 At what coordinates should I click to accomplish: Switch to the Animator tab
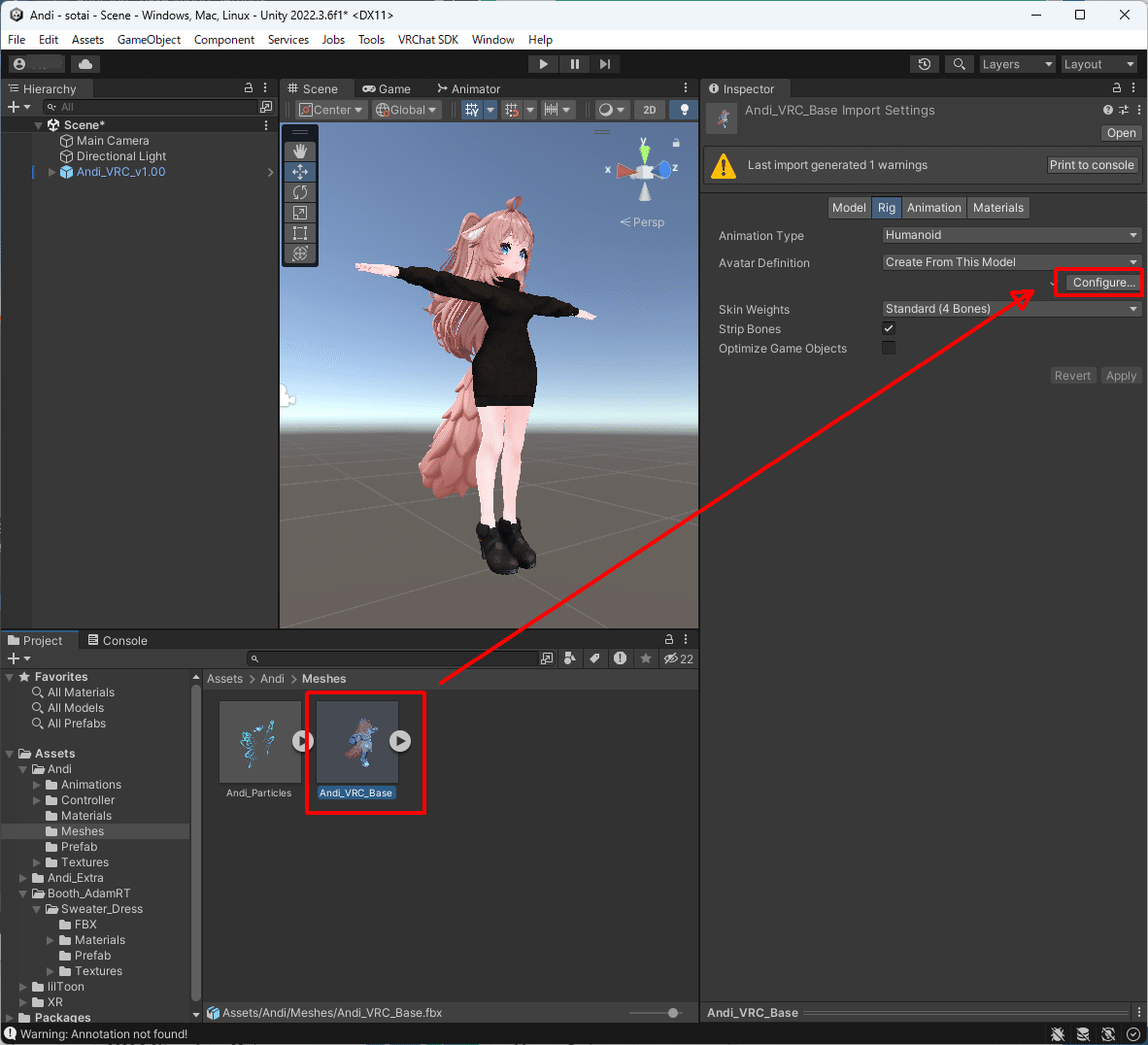pyautogui.click(x=468, y=88)
